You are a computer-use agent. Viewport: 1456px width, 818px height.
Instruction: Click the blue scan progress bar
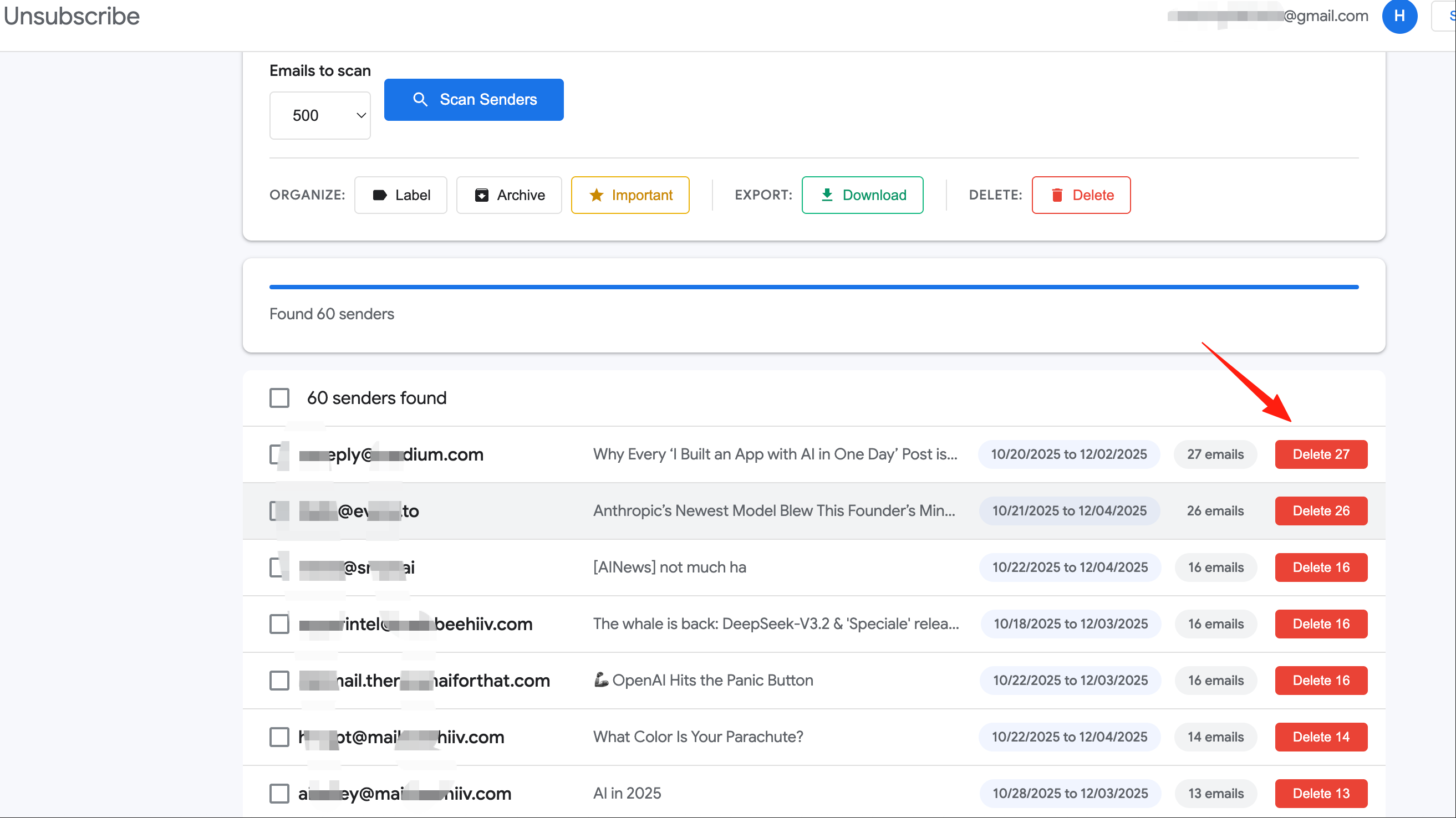(x=814, y=287)
